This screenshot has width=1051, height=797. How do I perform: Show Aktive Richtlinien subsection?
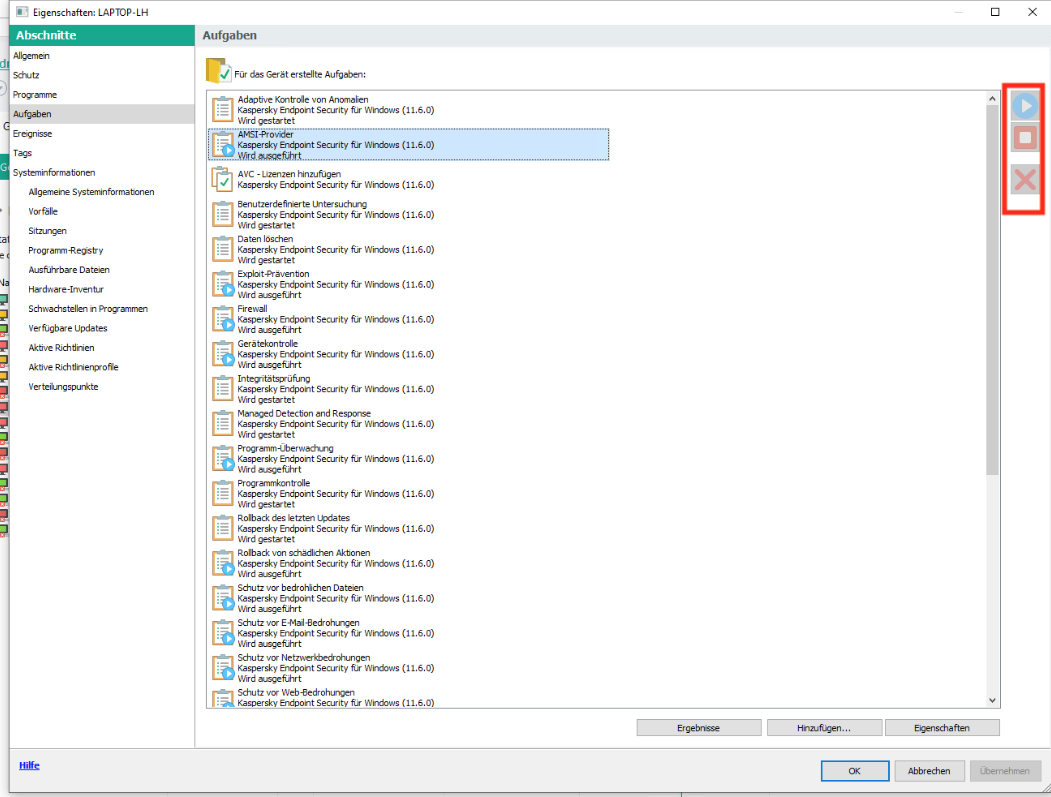pos(61,347)
